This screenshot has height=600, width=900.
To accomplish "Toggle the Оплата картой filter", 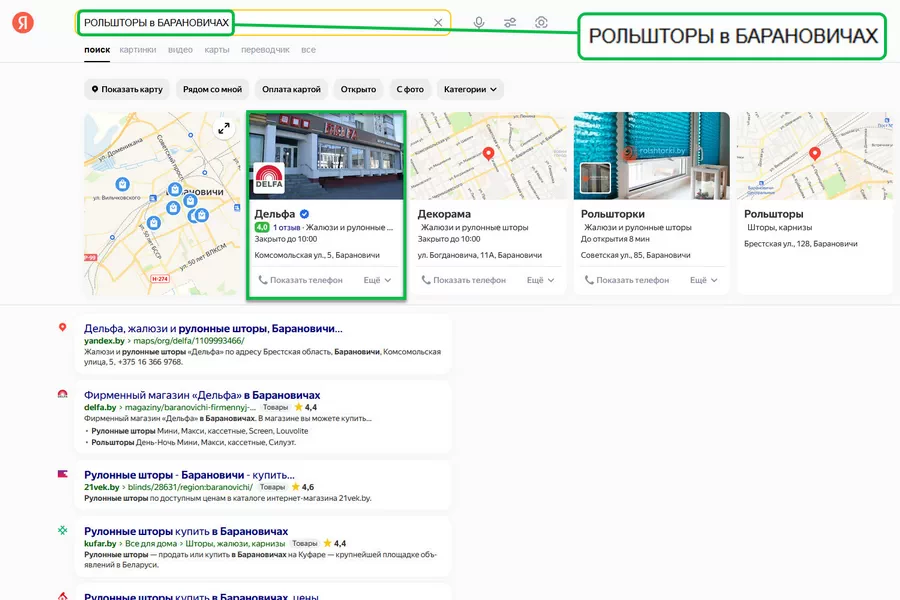I will [292, 89].
